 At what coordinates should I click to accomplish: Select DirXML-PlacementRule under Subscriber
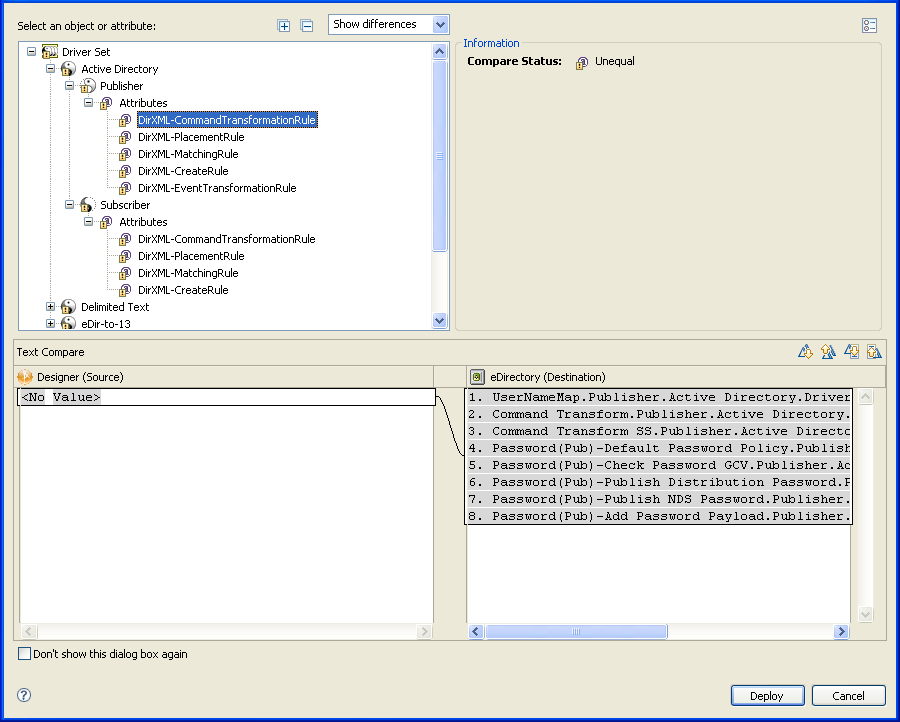click(191, 256)
